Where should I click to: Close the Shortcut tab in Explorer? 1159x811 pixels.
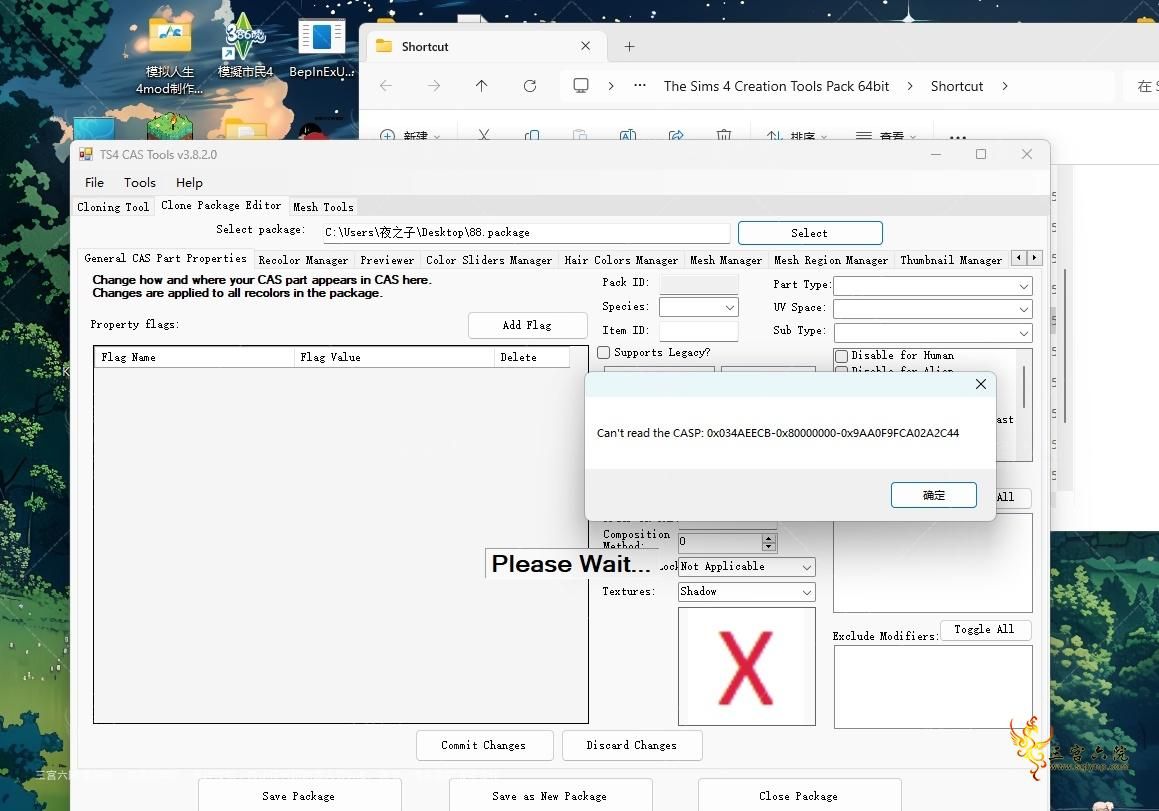point(585,46)
